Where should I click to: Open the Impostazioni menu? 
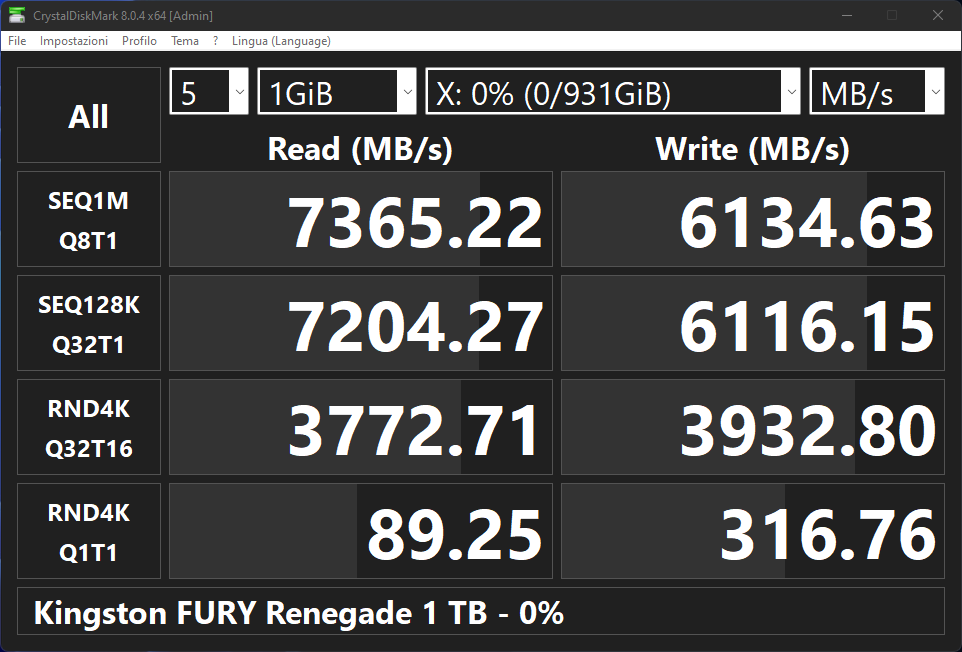point(74,40)
